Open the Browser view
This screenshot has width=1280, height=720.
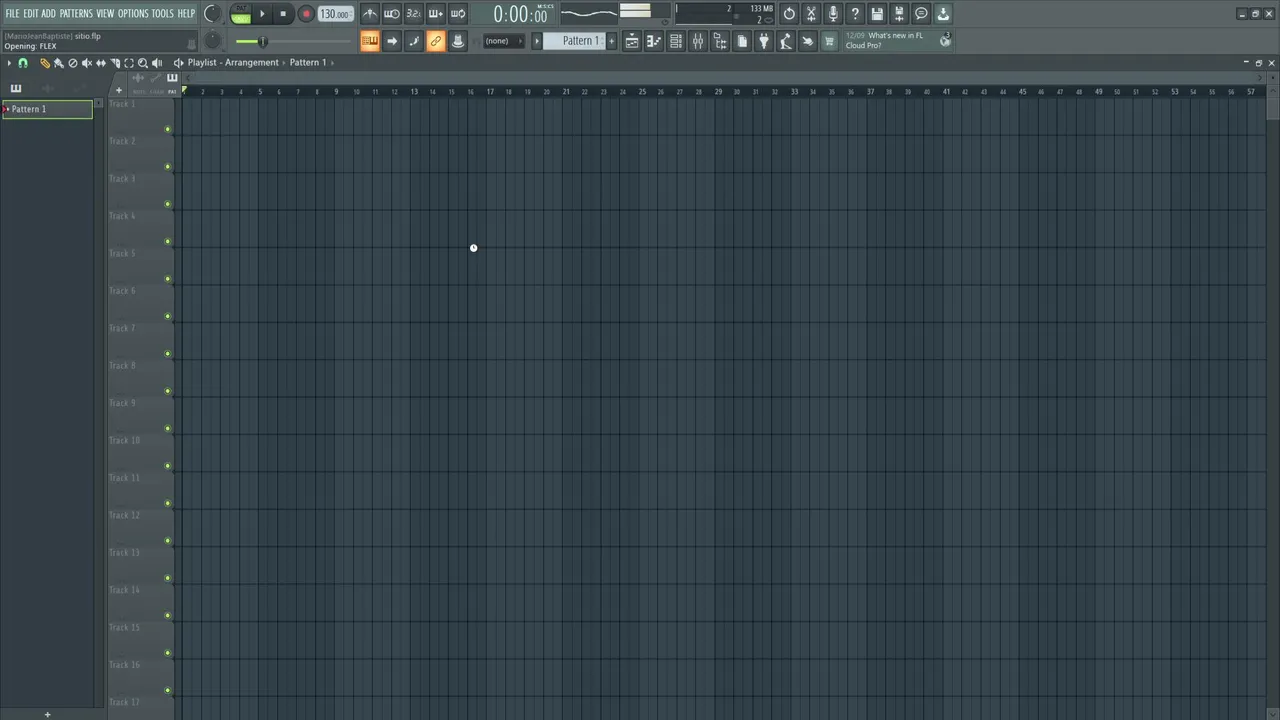720,41
